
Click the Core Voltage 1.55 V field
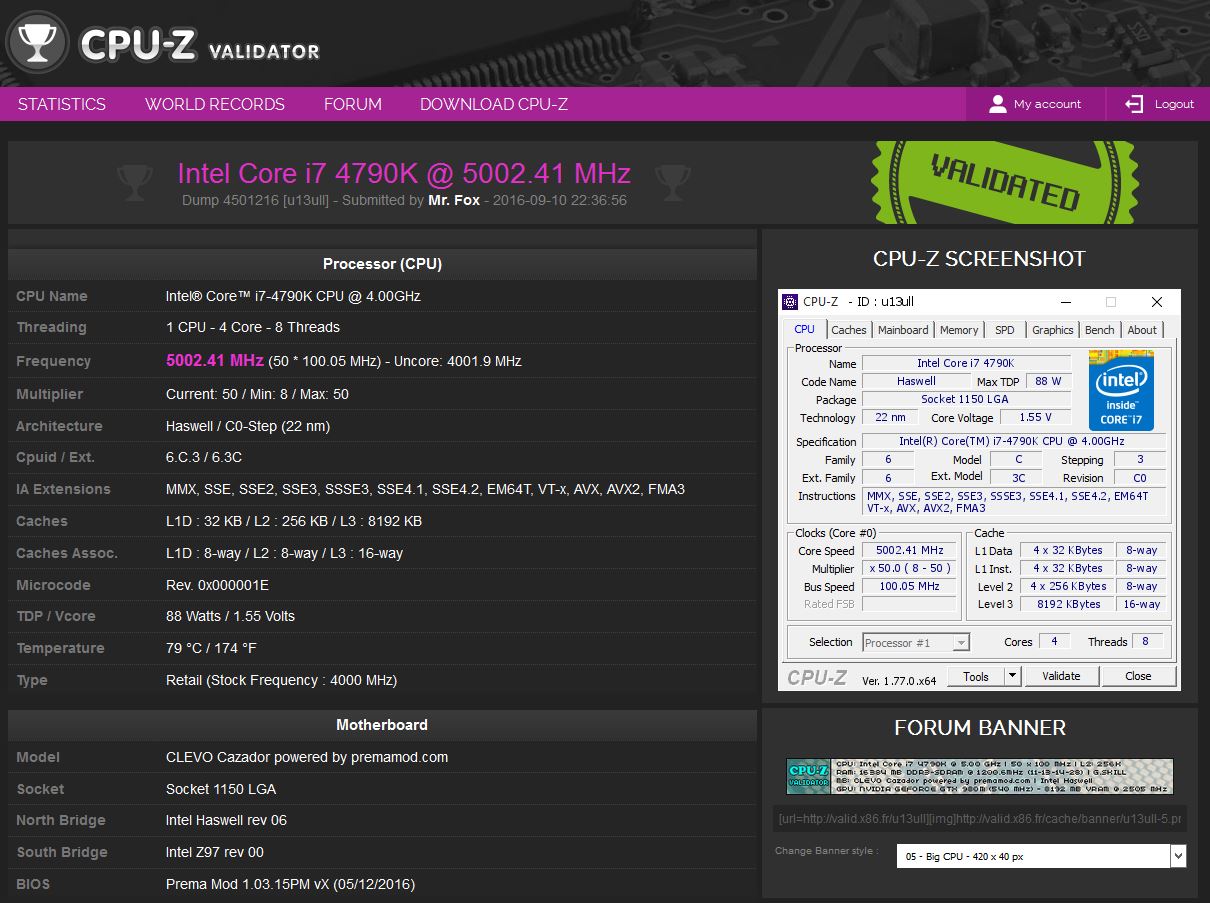click(x=1035, y=417)
